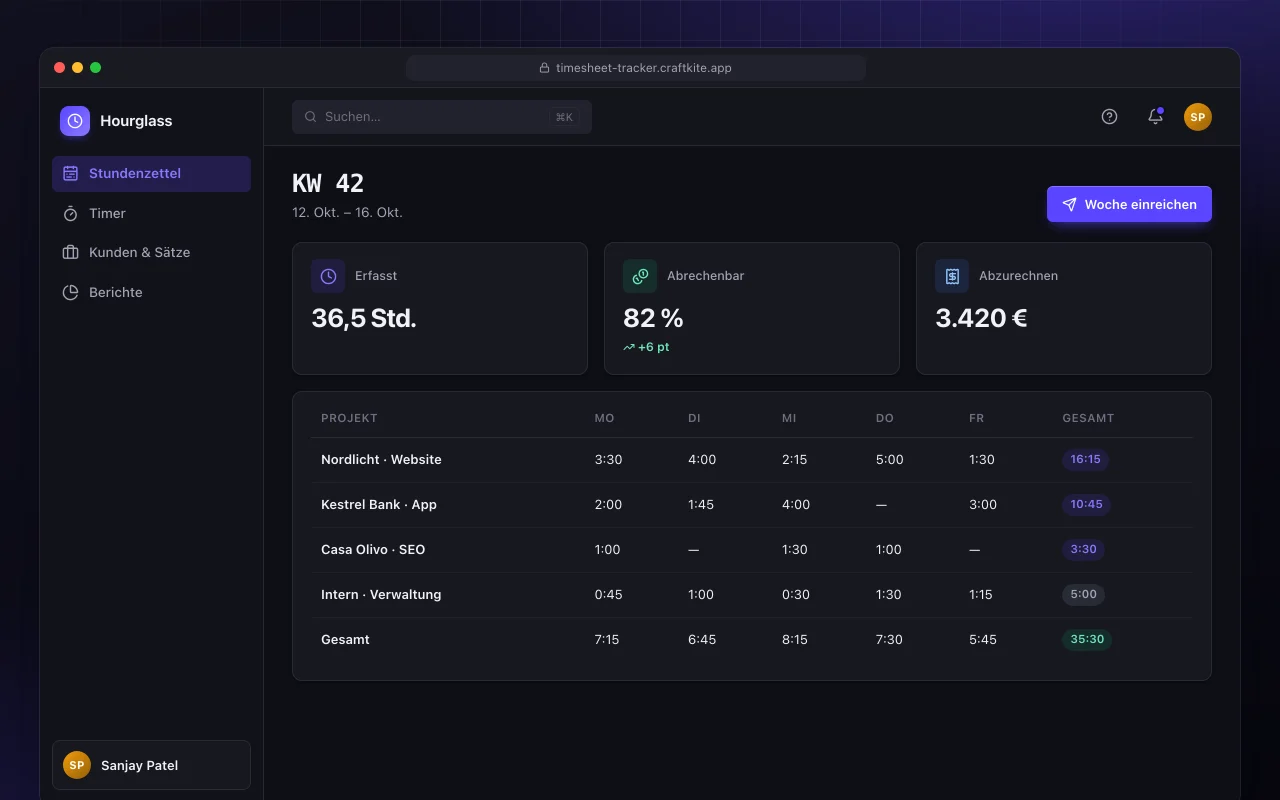Click the Abrechenbar coin icon
The height and width of the screenshot is (800, 1280).
(x=640, y=276)
